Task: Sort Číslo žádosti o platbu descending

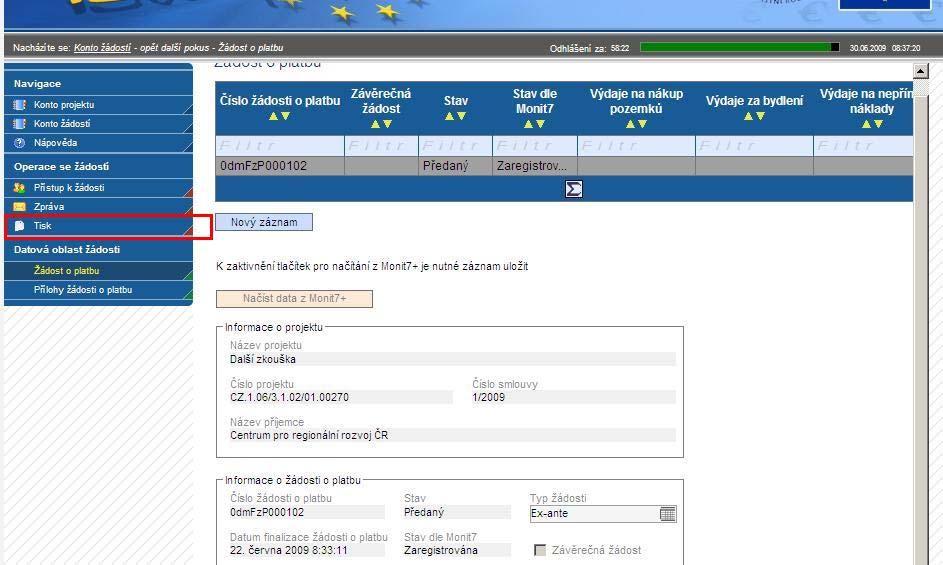Action: click(x=286, y=116)
